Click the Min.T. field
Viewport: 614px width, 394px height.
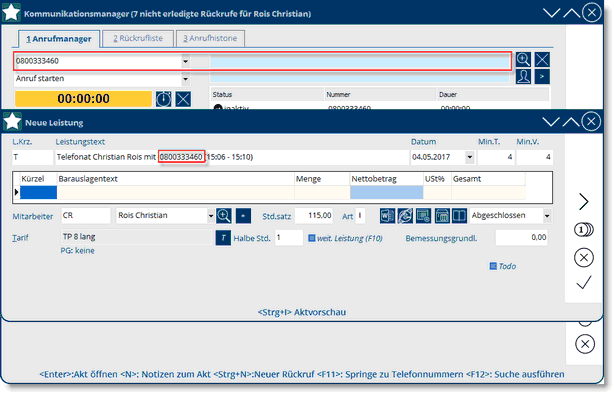(496, 157)
